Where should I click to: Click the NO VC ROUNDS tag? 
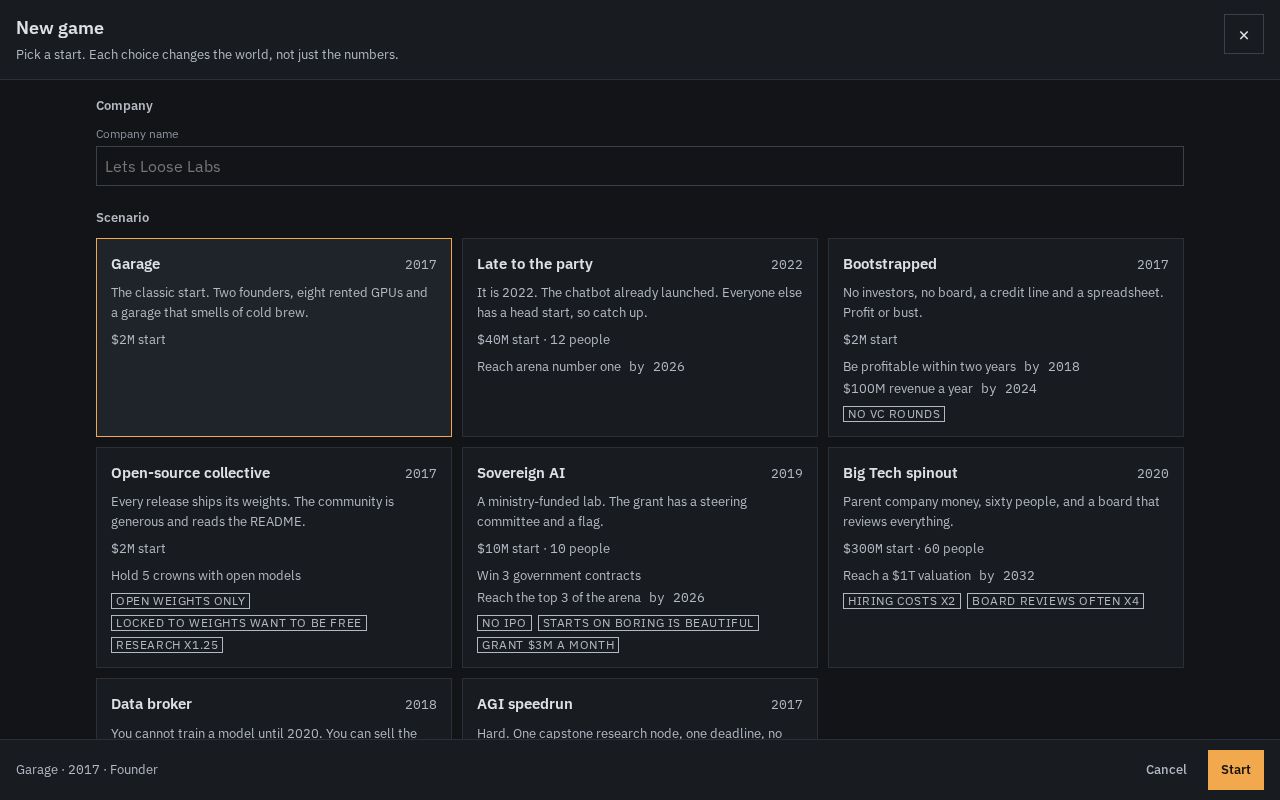(894, 414)
